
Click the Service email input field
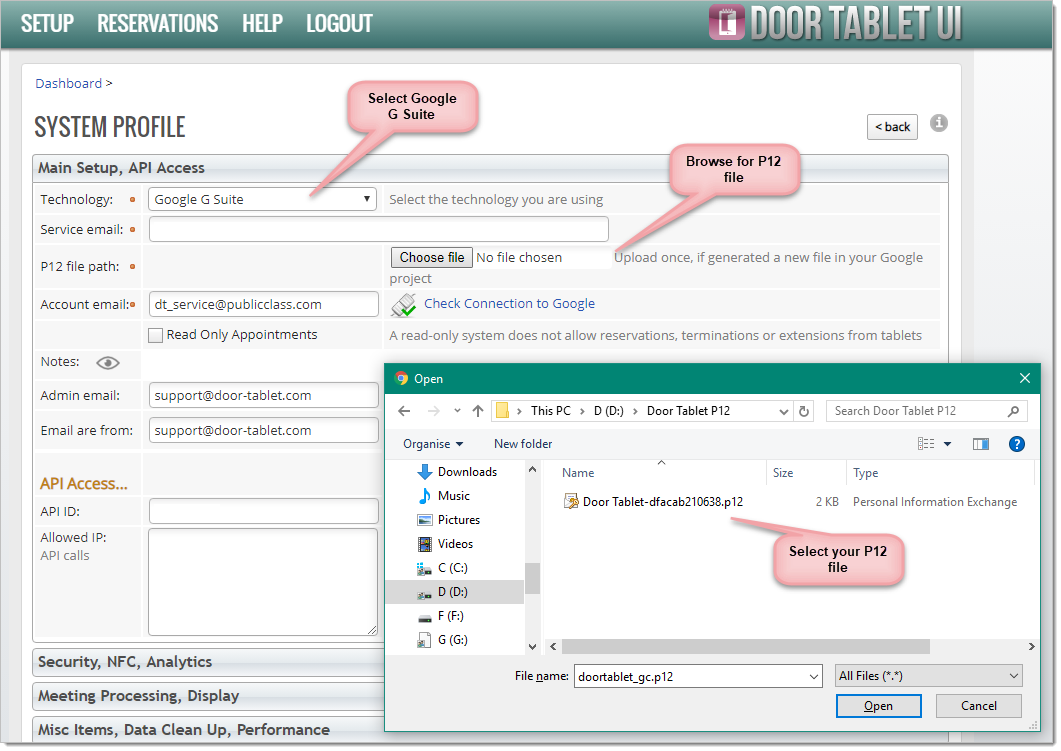coord(378,230)
